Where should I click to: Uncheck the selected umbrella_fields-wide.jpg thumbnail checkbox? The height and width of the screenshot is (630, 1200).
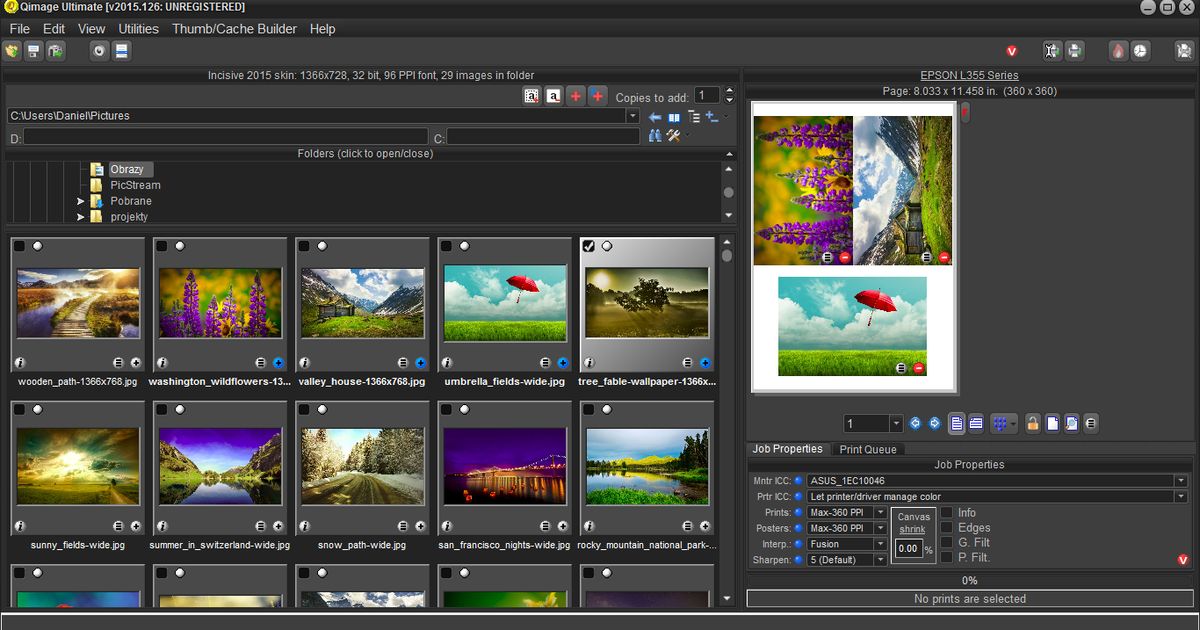pyautogui.click(x=447, y=244)
